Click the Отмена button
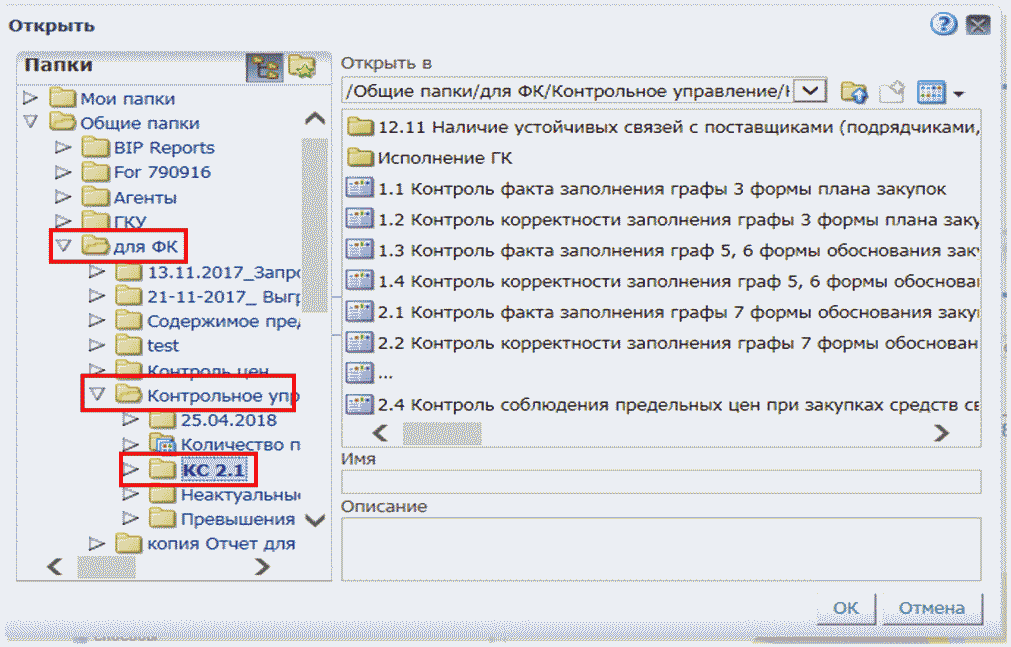Screen dimensions: 1011x647 click(930, 608)
